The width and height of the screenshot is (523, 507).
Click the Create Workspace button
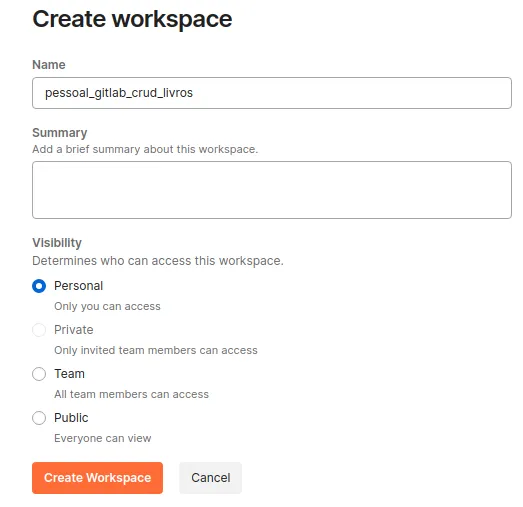point(97,478)
